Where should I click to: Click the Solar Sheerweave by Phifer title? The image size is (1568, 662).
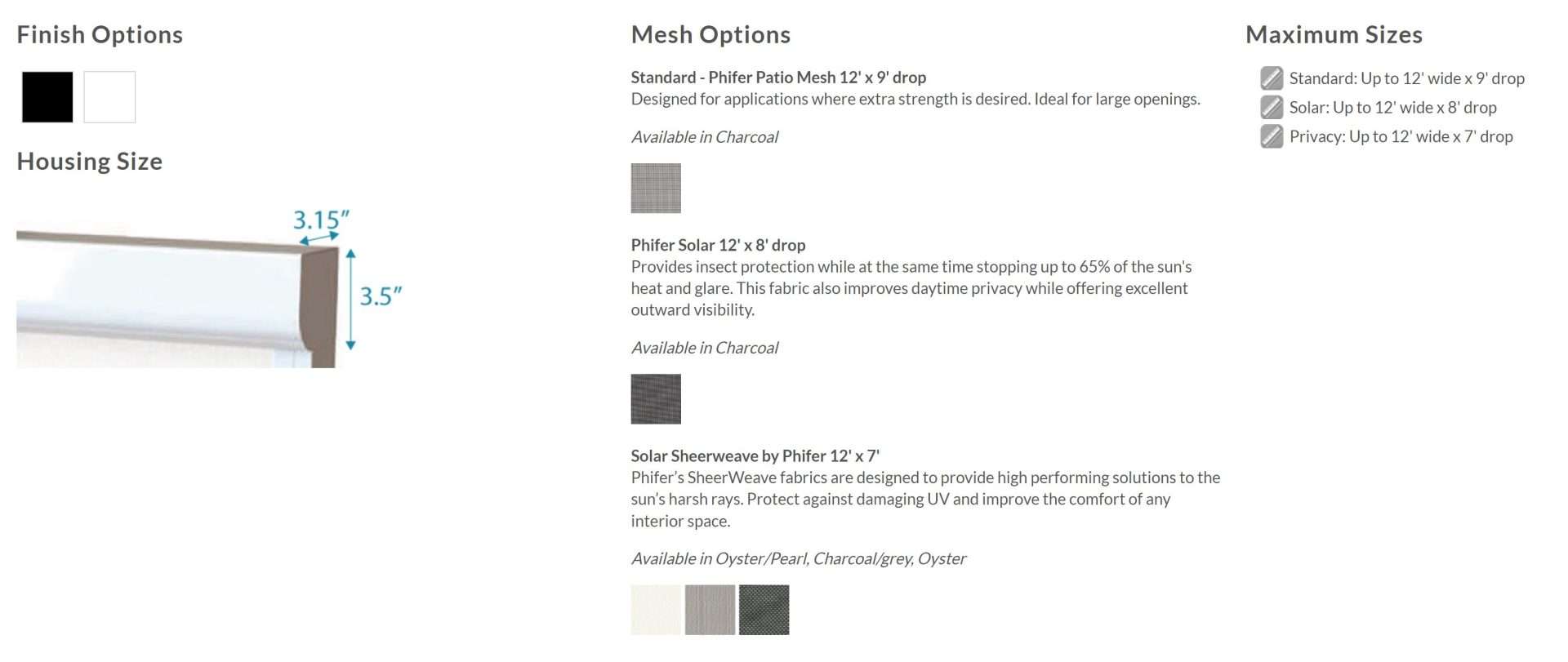pos(755,455)
